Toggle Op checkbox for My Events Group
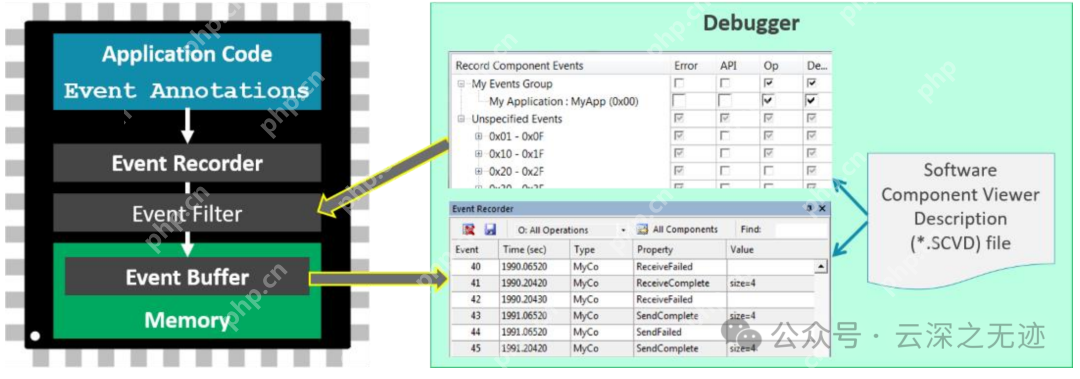 [769, 83]
